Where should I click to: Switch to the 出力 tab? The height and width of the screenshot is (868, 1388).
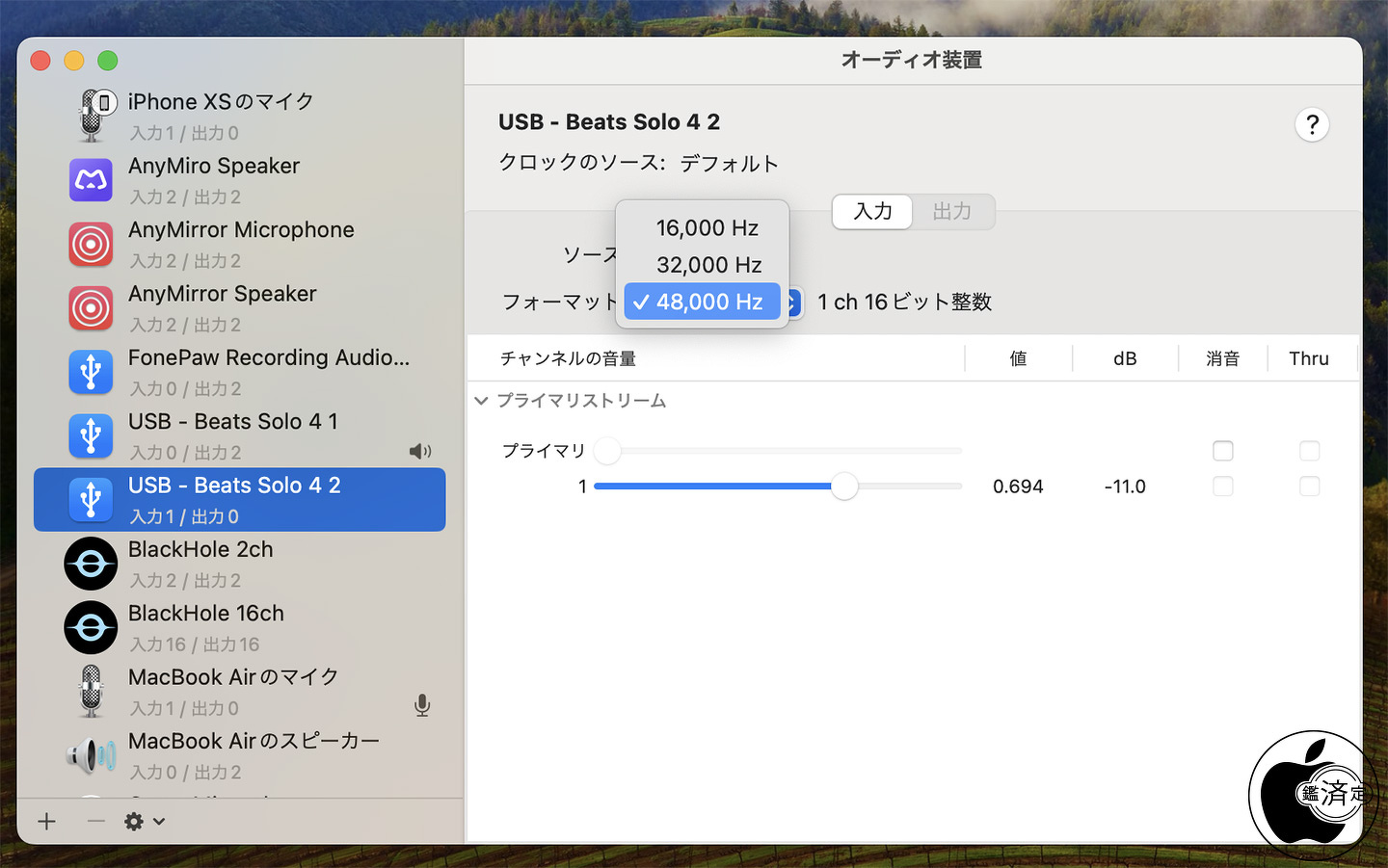(951, 211)
